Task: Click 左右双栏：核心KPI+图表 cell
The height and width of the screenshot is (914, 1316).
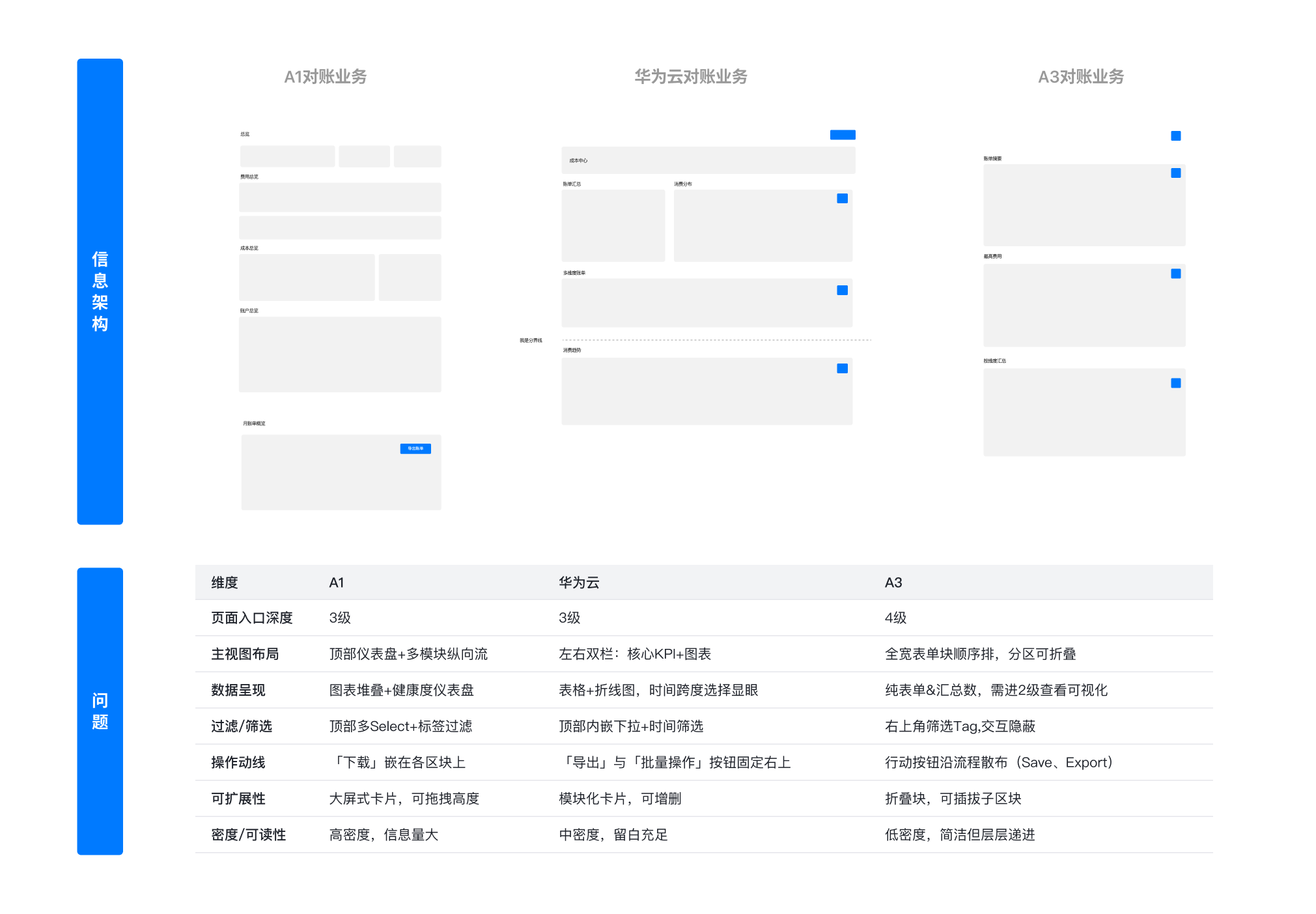Action: (635, 653)
